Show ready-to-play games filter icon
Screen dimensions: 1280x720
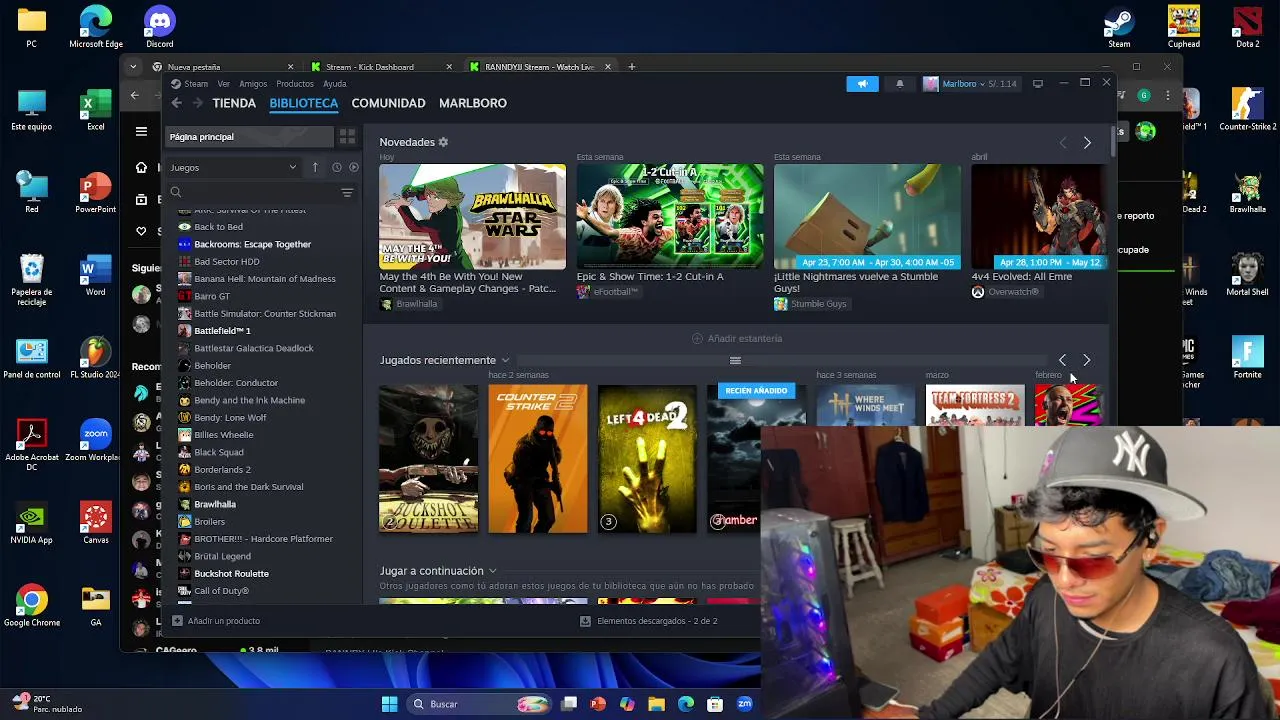353,167
